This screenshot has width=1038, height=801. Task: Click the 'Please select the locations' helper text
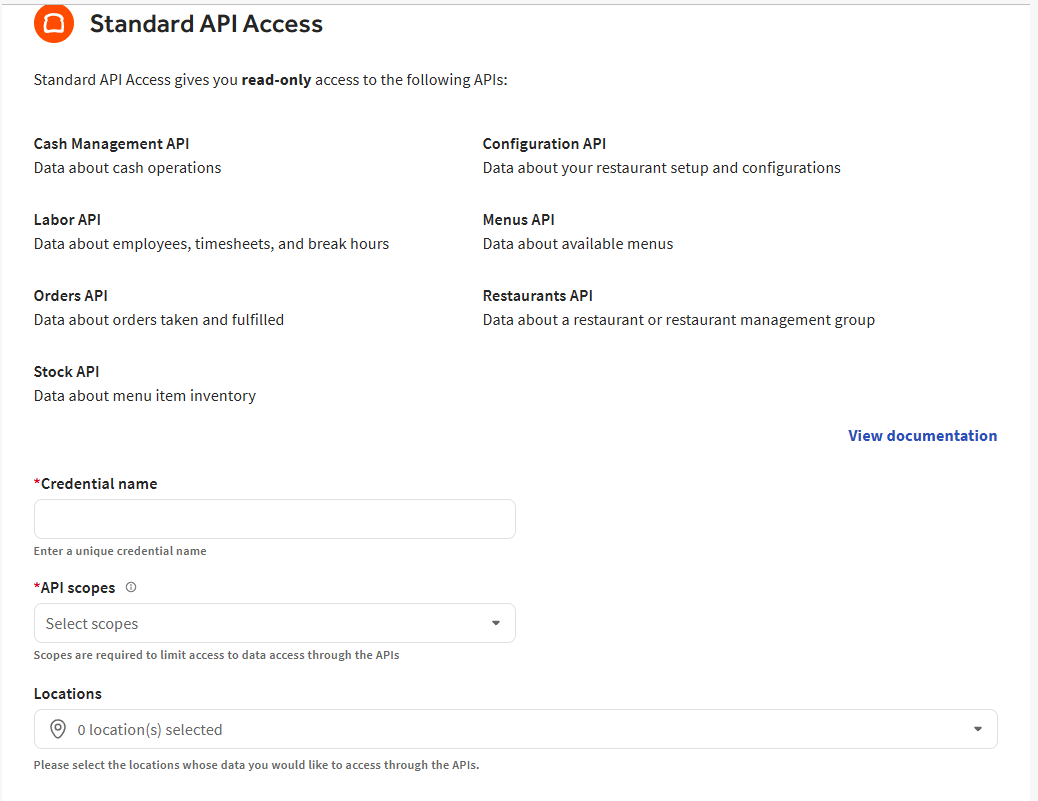256,765
